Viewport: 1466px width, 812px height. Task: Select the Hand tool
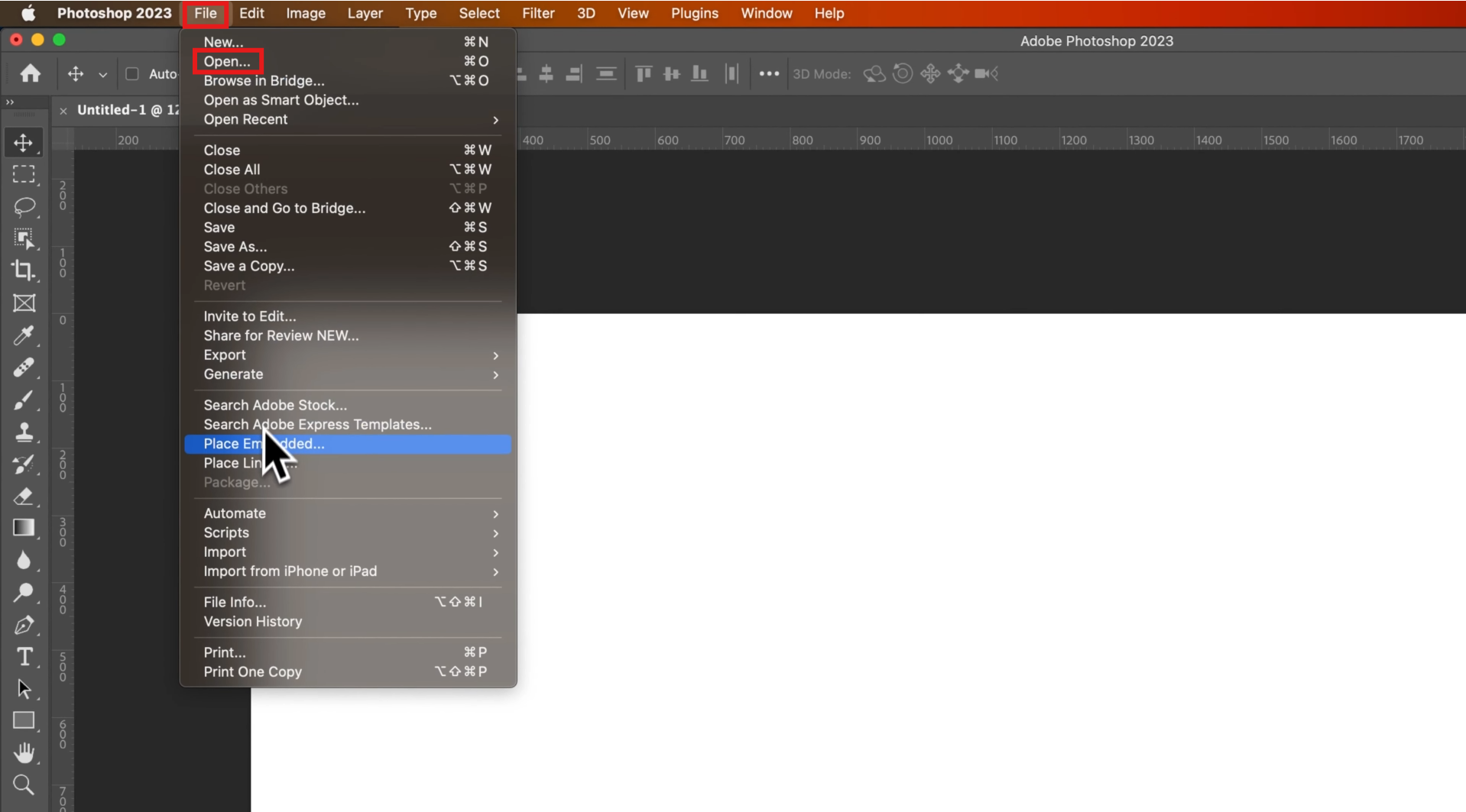point(24,753)
